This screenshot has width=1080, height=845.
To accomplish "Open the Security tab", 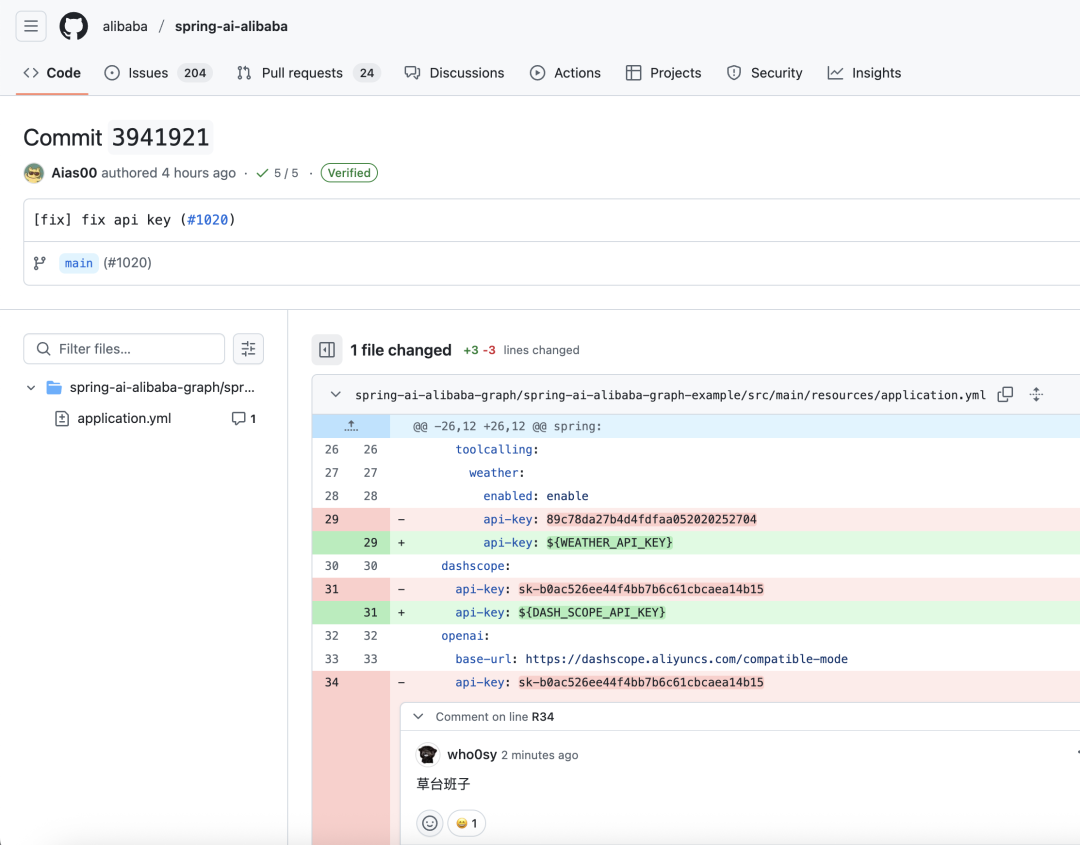I will [x=765, y=73].
